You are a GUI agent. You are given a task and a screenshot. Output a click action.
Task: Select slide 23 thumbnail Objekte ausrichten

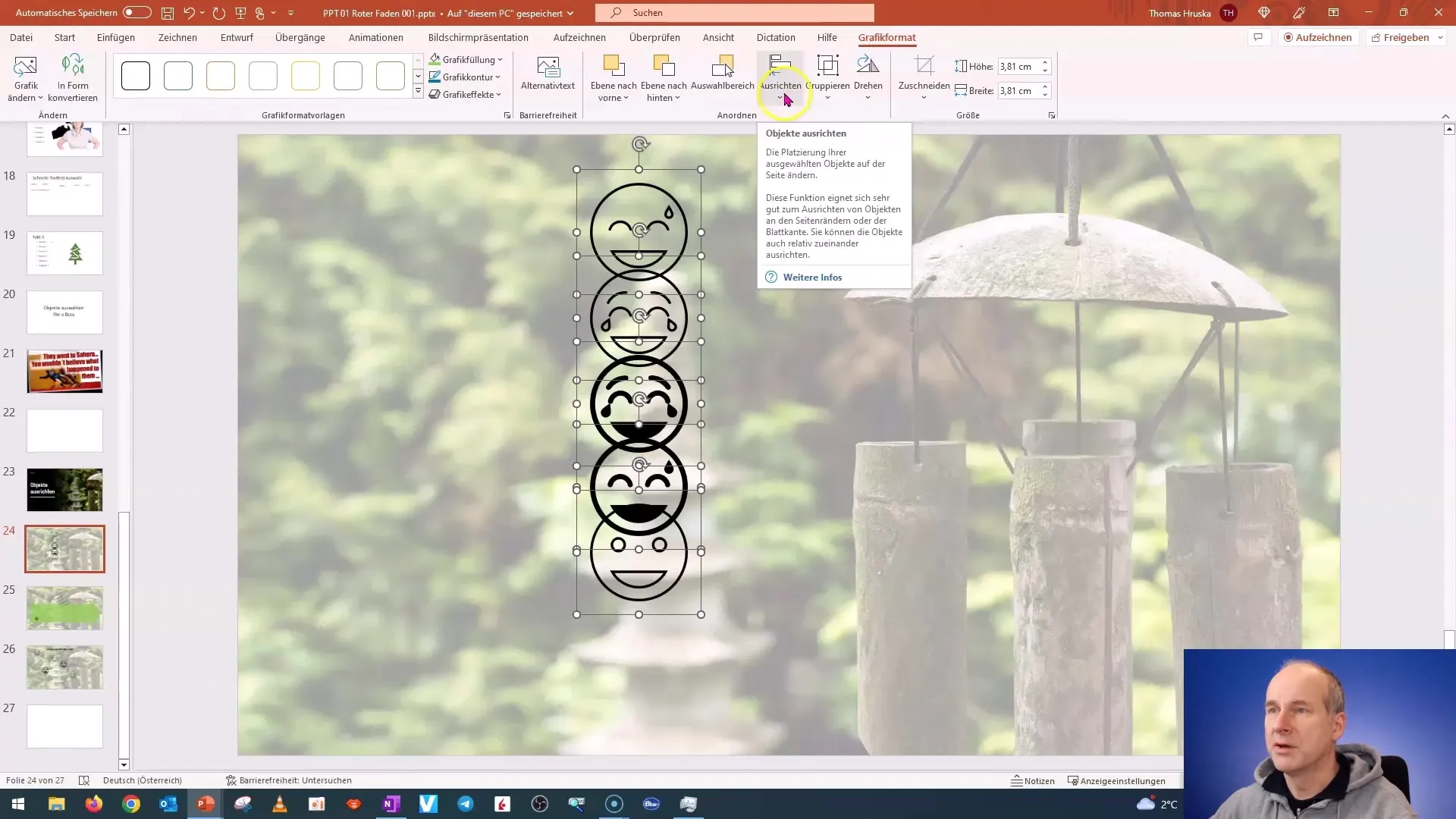(65, 490)
